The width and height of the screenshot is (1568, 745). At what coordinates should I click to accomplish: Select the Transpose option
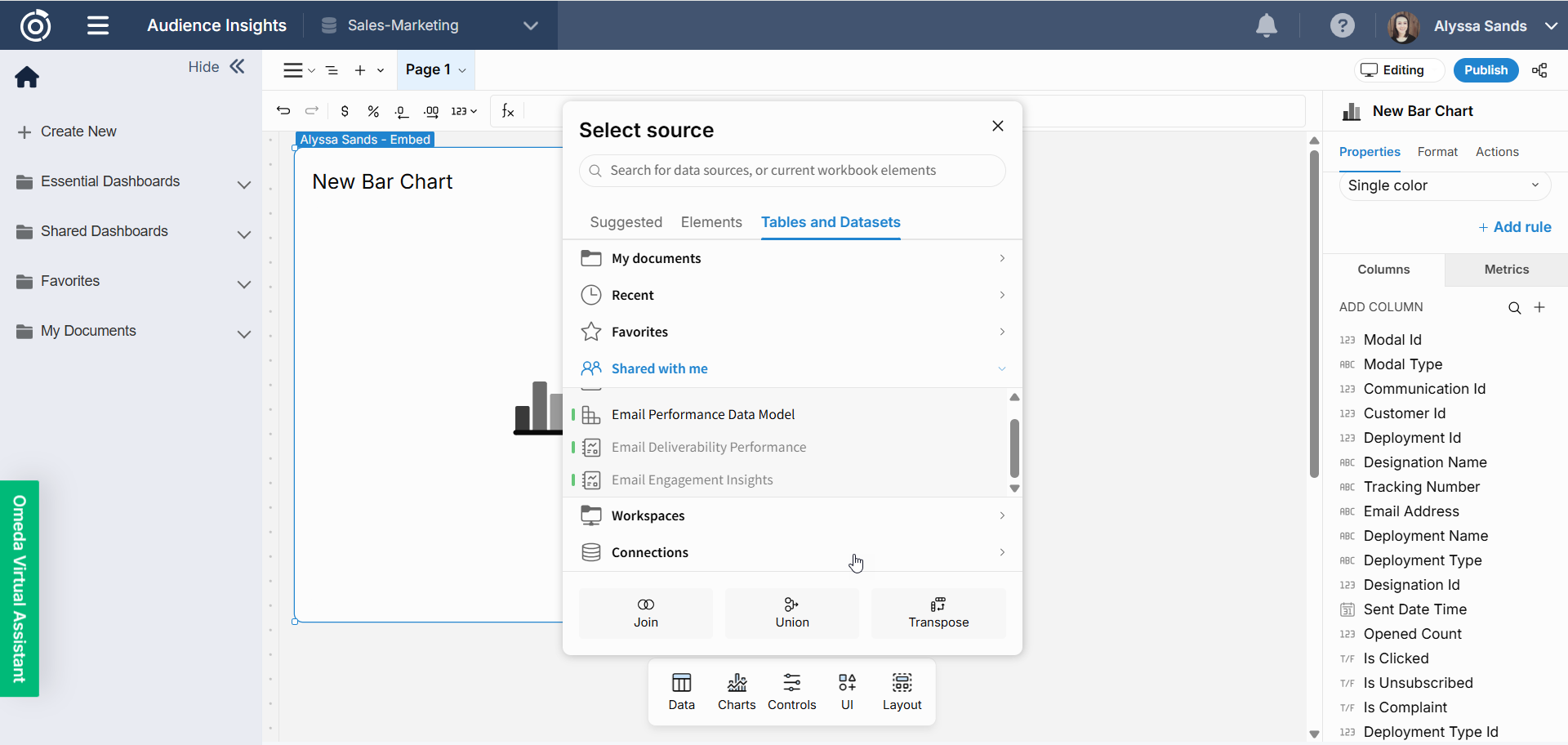pos(938,613)
